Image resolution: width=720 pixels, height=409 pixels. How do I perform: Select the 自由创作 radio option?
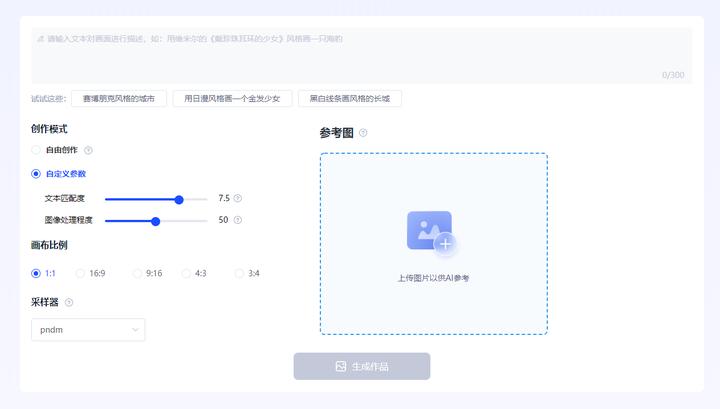[36, 150]
